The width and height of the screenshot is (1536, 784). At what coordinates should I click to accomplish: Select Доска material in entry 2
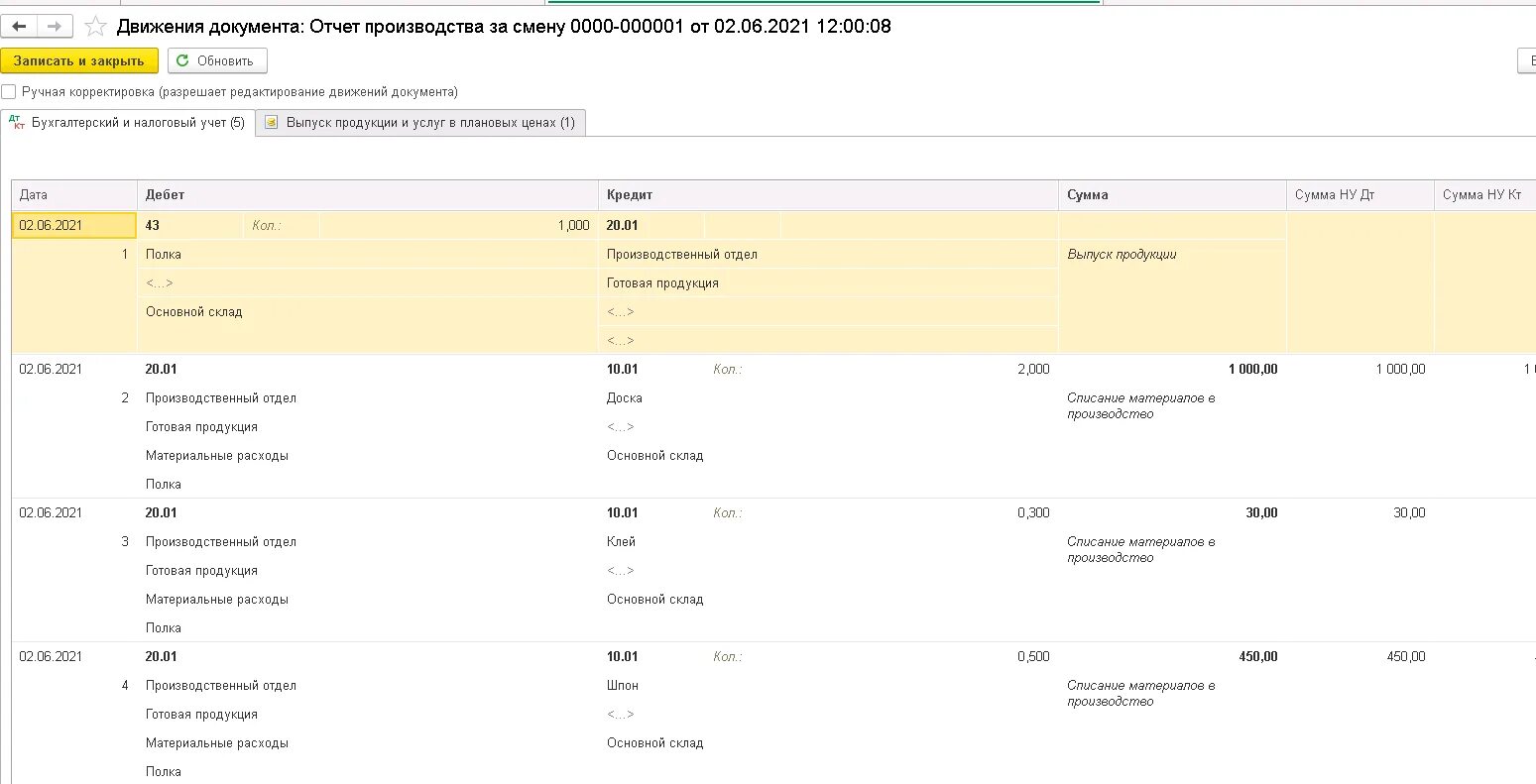click(625, 398)
